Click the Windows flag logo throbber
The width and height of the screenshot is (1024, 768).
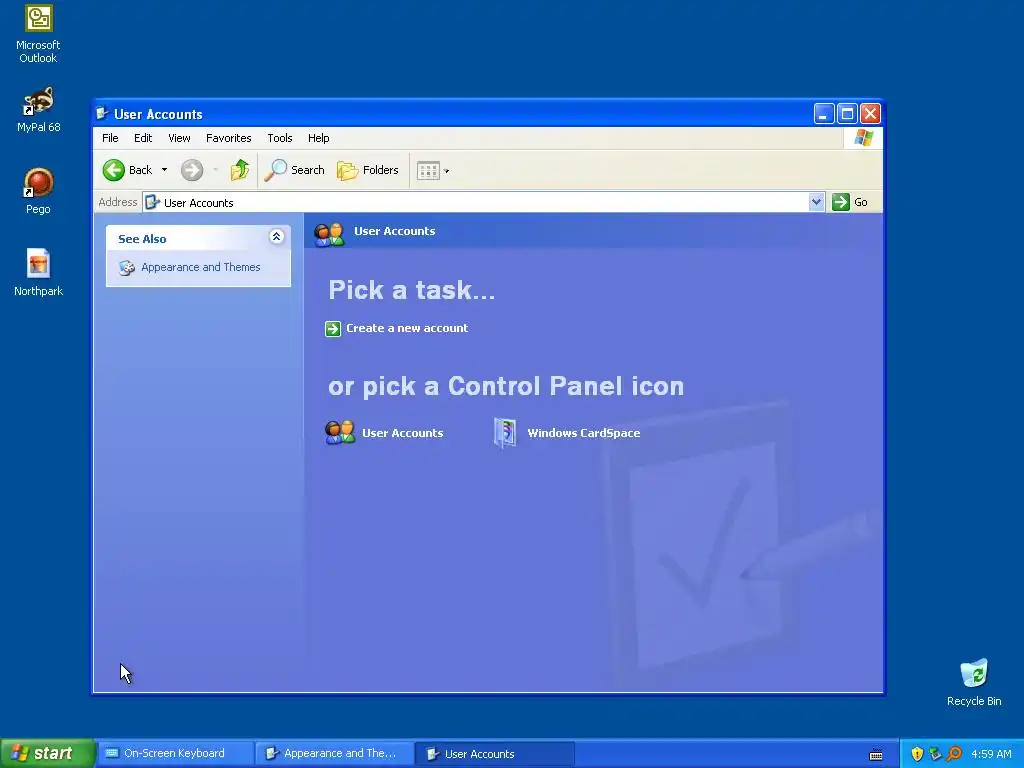click(x=863, y=138)
